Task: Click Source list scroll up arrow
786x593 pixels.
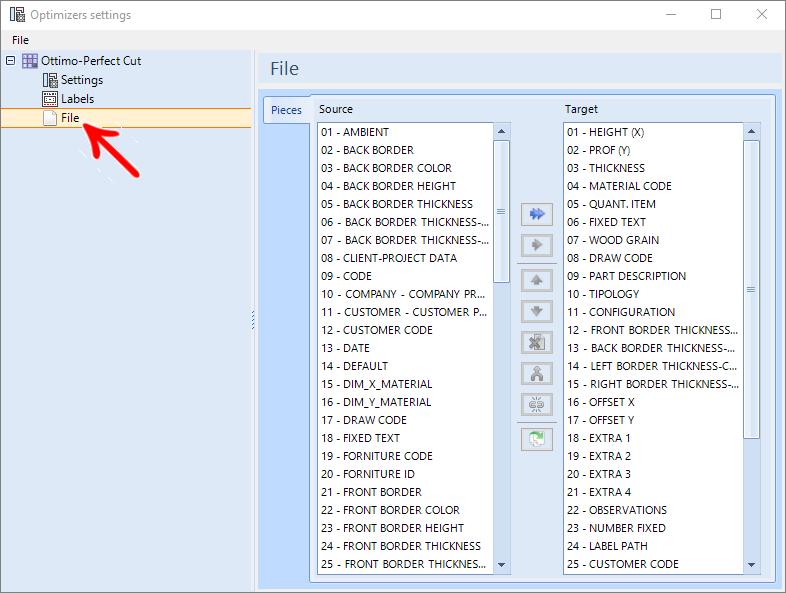Action: pyautogui.click(x=501, y=132)
